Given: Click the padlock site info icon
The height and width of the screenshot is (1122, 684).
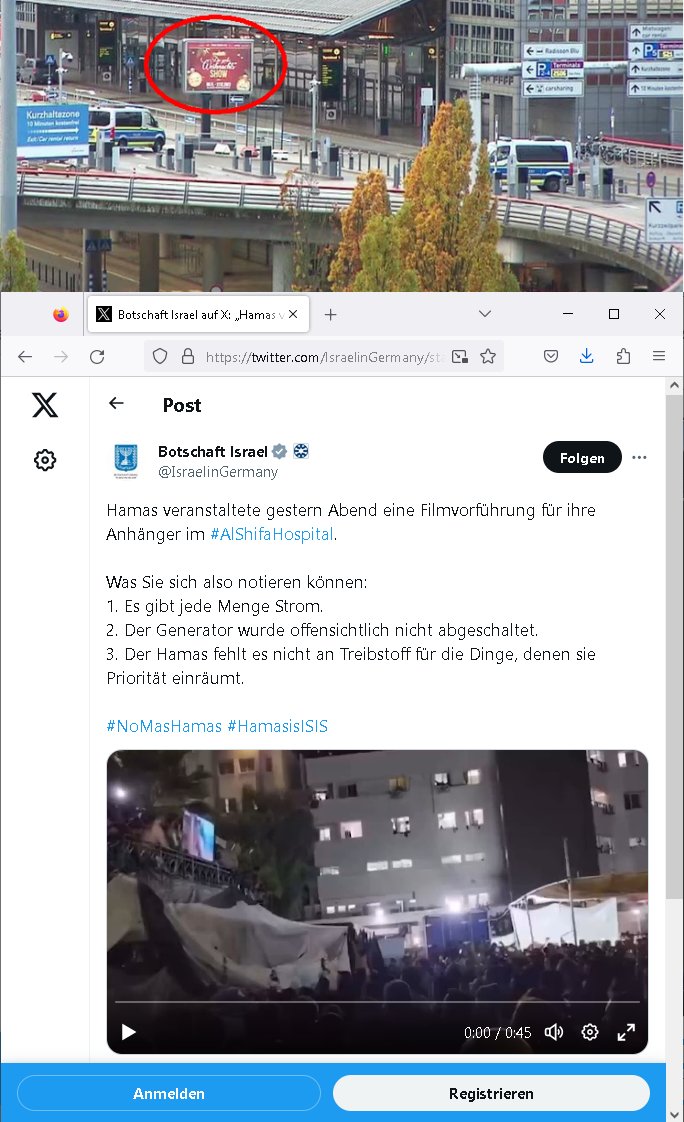Looking at the screenshot, I should click(187, 356).
